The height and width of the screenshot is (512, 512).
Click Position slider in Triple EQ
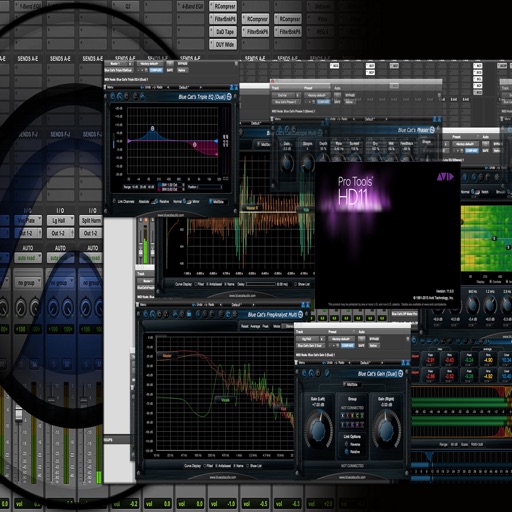click(x=210, y=187)
